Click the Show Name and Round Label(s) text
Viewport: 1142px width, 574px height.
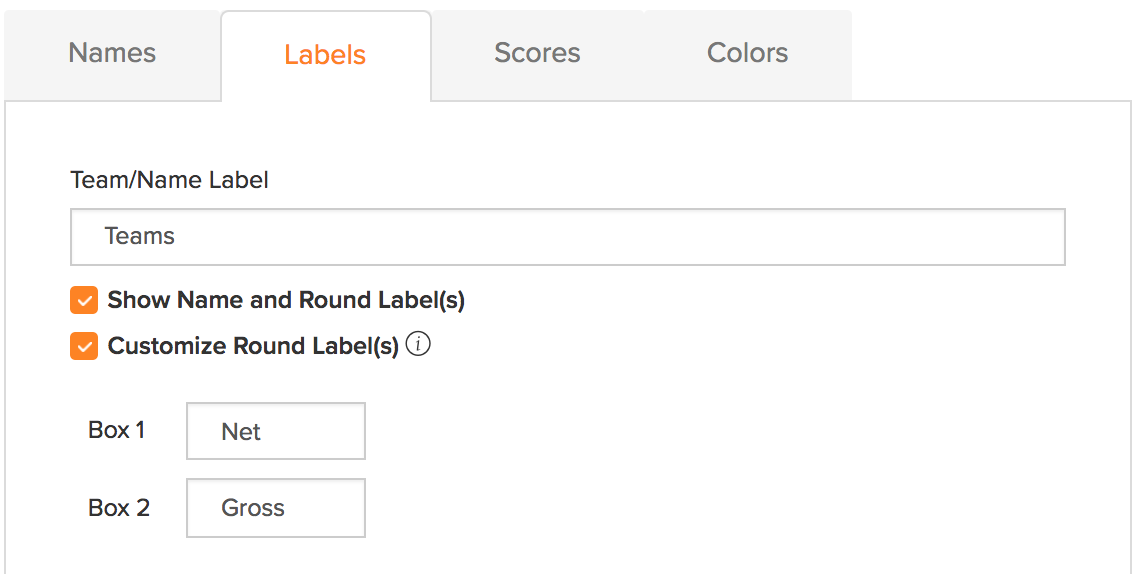pyautogui.click(x=286, y=300)
